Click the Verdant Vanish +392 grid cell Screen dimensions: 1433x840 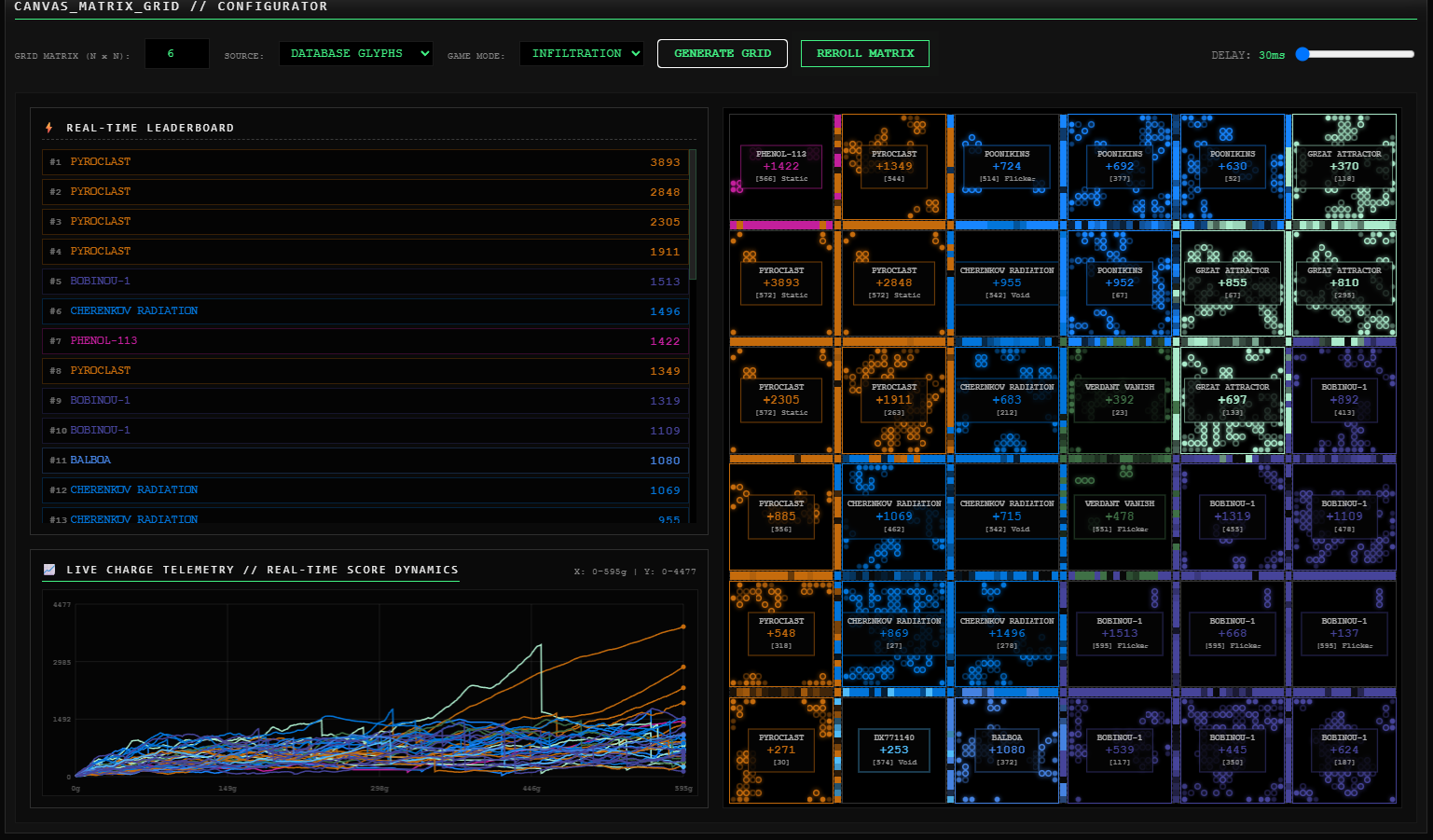pos(1120,400)
